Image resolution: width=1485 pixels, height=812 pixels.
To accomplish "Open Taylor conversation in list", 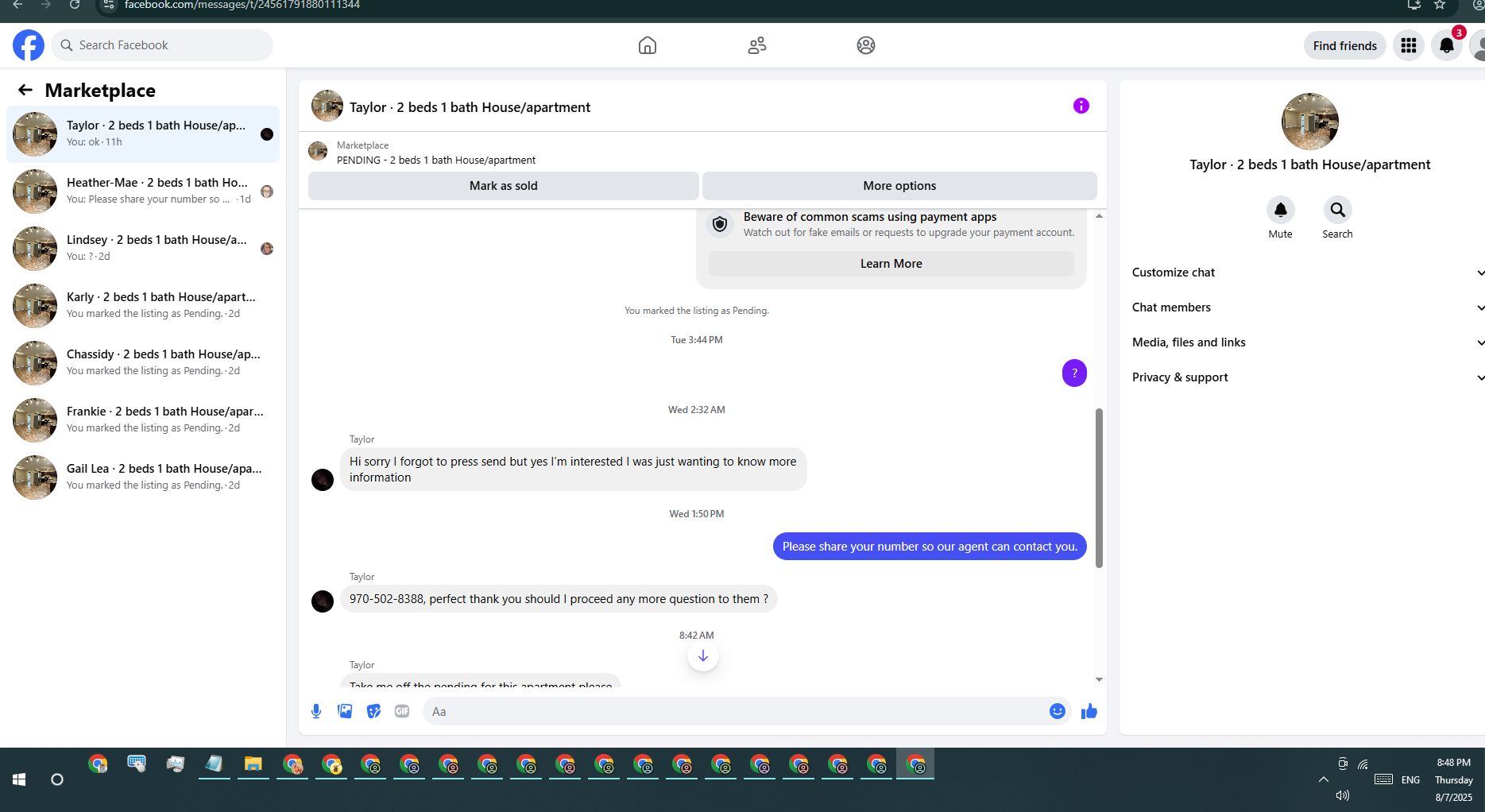I will (143, 134).
